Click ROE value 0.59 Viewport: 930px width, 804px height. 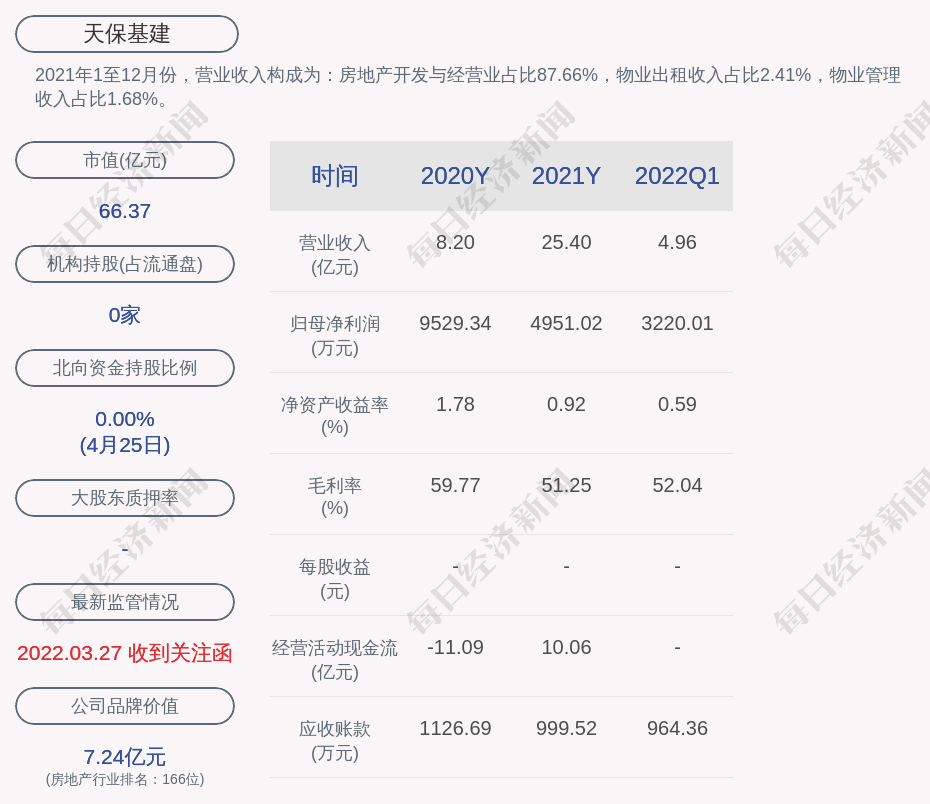click(x=677, y=404)
